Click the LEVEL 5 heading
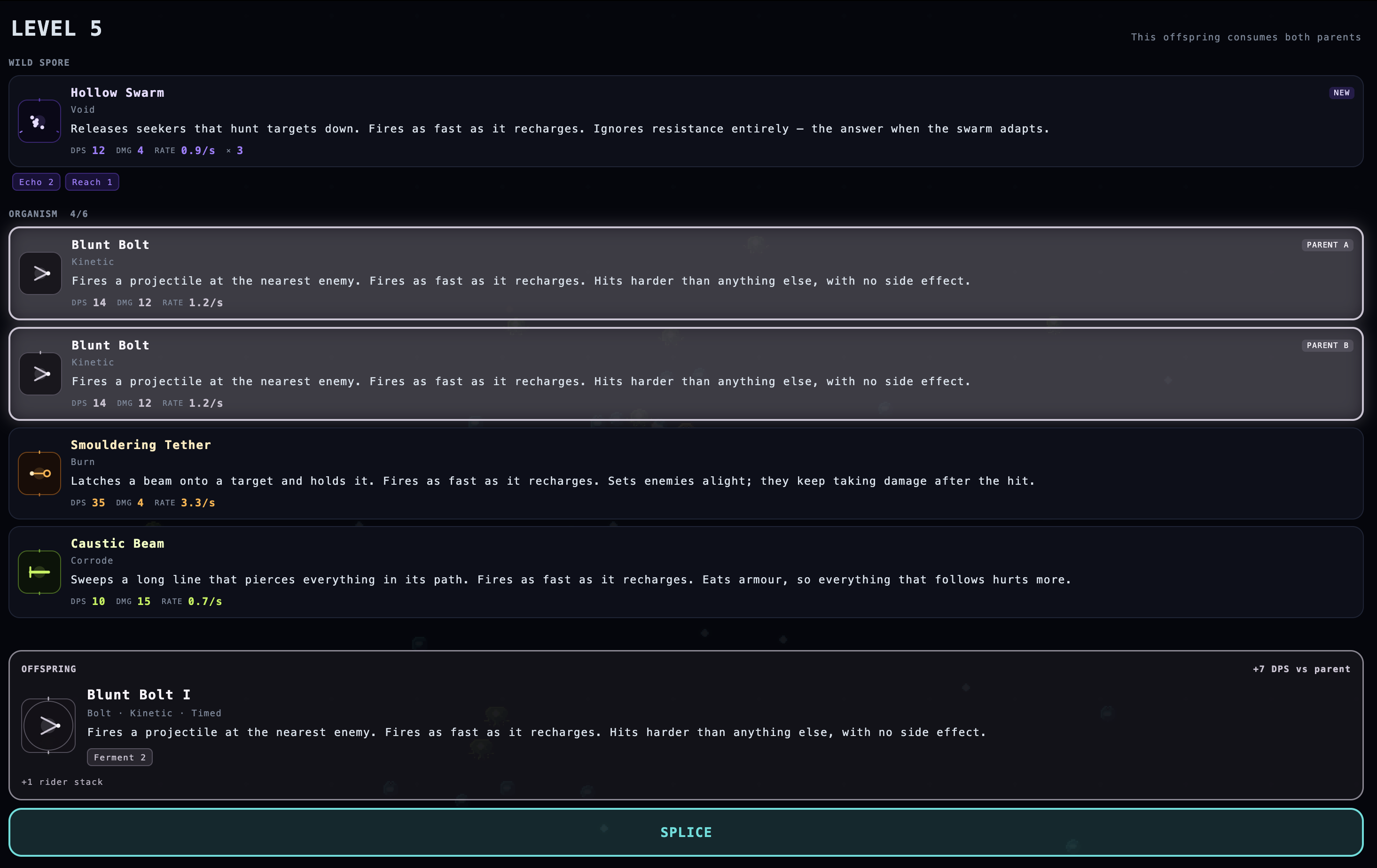 [x=56, y=29]
